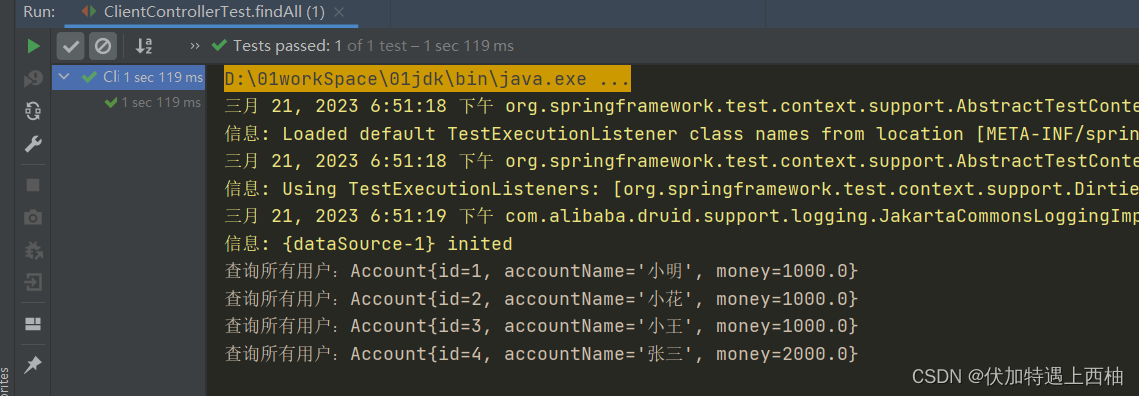Expand the hidden toolbar items chevron
The width and height of the screenshot is (1139, 396).
[x=195, y=47]
